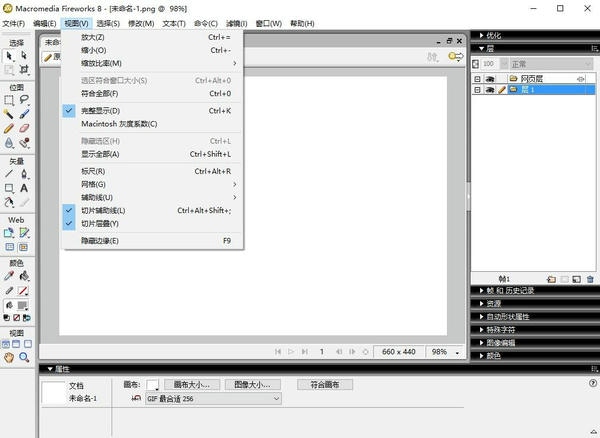Open the 修改(M) menu
Screen dimensions: 600x438
141,24
